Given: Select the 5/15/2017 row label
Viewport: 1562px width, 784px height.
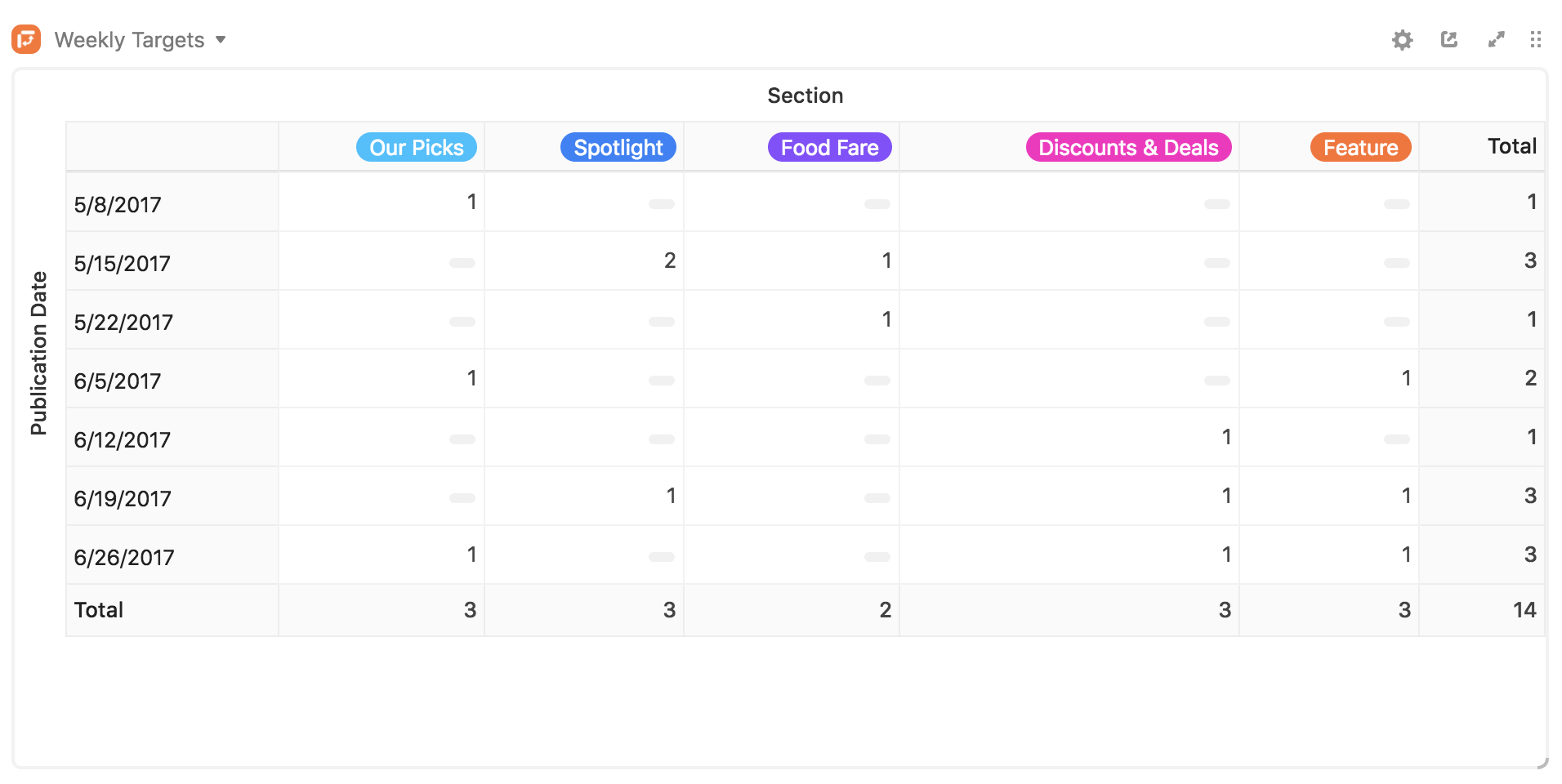Looking at the screenshot, I should pos(123,263).
